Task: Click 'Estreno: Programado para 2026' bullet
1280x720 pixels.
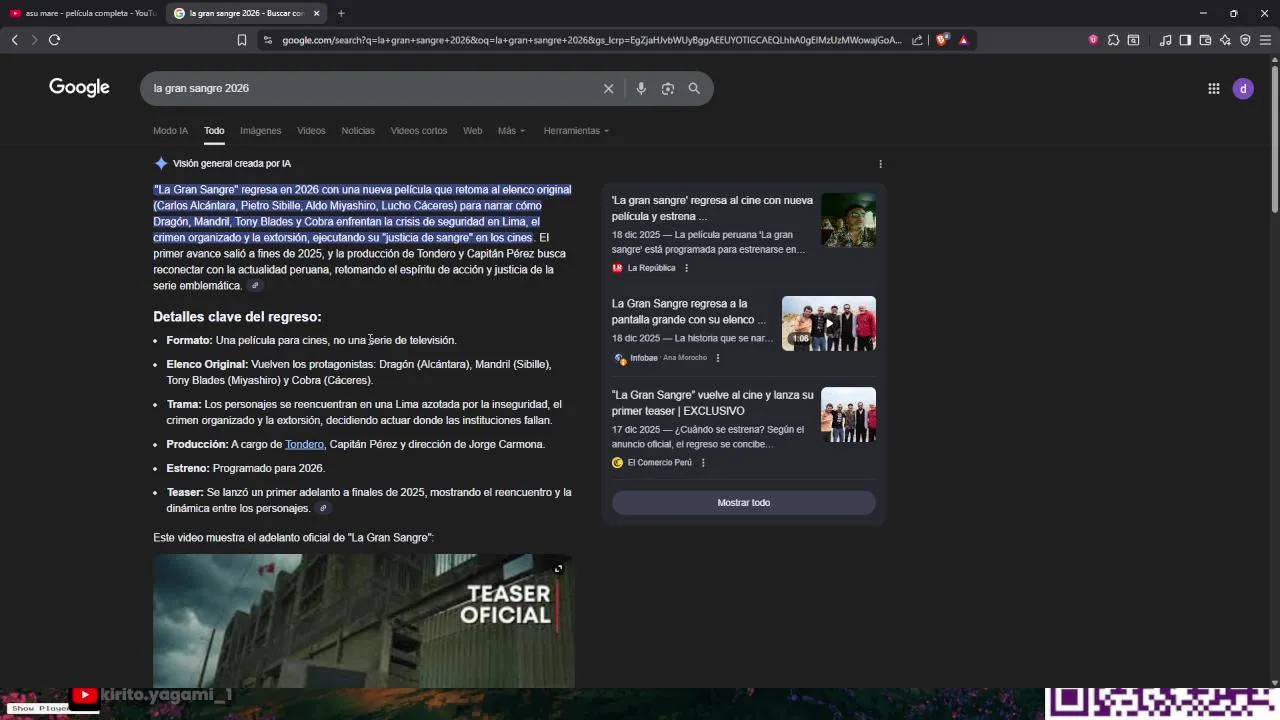Action: click(x=245, y=469)
